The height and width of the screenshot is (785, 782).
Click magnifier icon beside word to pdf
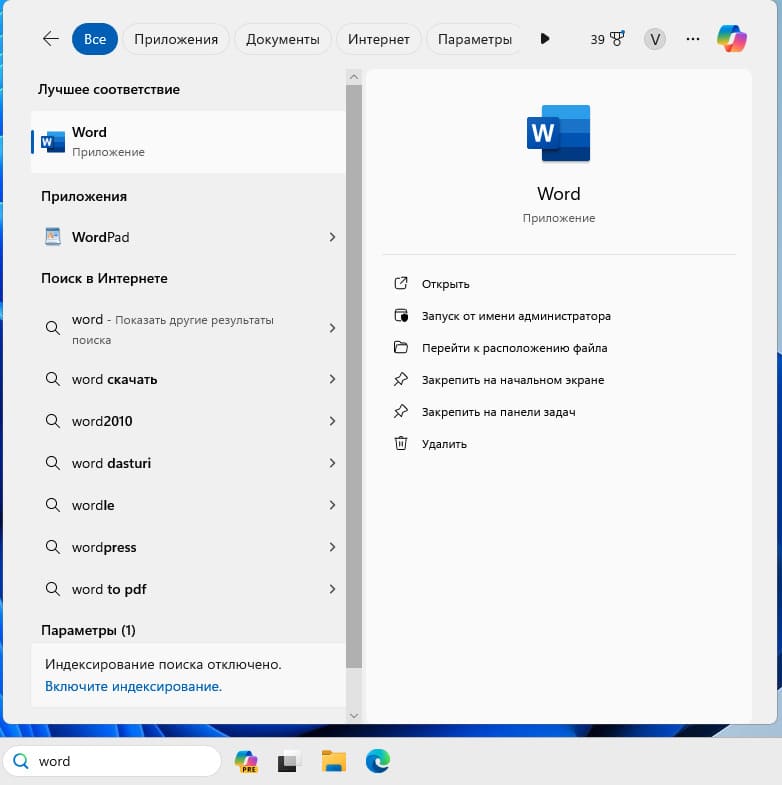(x=53, y=589)
